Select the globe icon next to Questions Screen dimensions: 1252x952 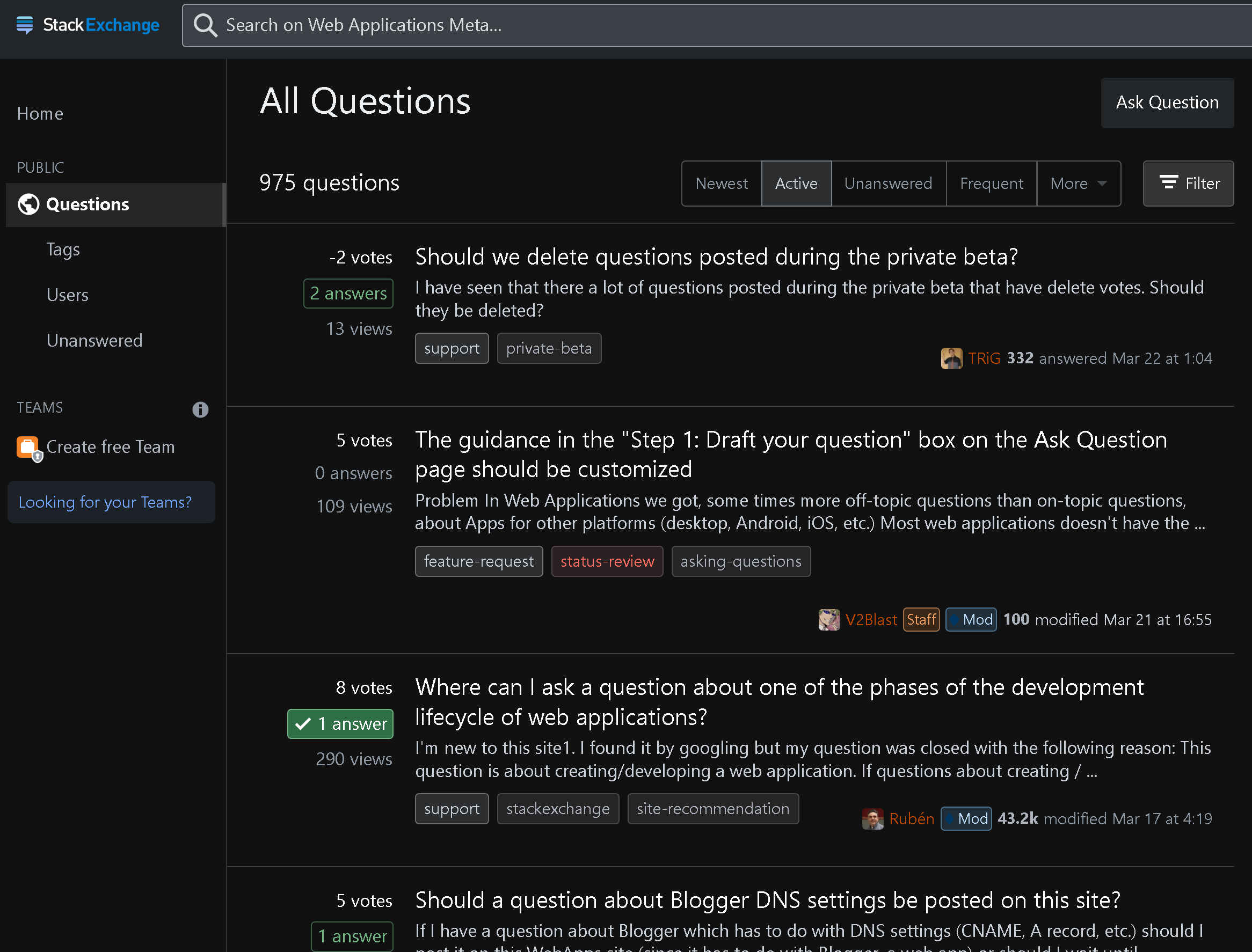point(28,204)
